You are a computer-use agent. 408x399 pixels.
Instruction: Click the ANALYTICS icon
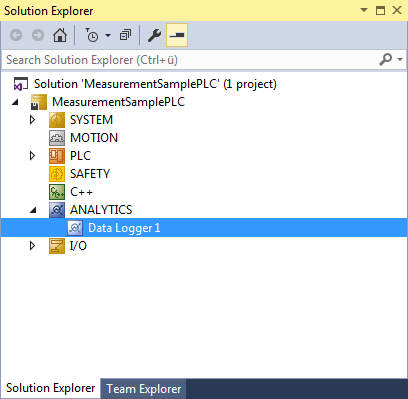(x=57, y=210)
